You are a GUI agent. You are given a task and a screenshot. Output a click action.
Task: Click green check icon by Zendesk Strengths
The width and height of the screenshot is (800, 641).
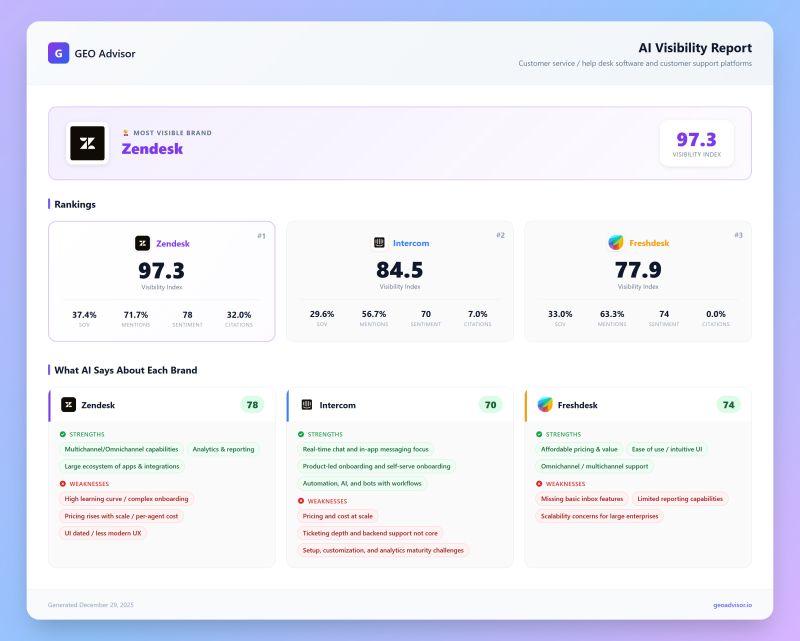pyautogui.click(x=63, y=434)
